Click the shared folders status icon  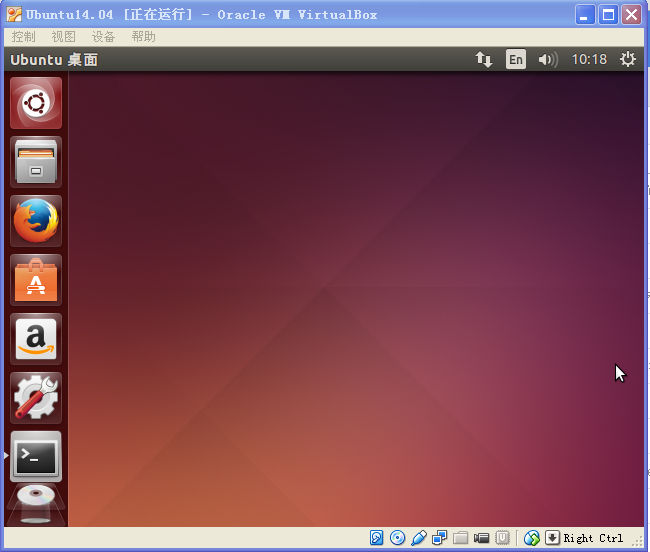coord(461,538)
